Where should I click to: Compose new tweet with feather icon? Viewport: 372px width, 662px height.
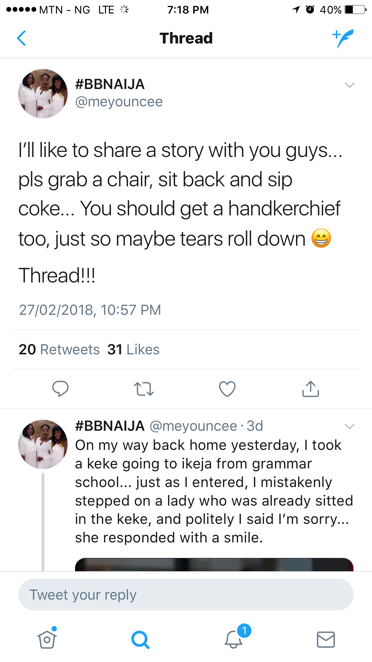click(343, 38)
